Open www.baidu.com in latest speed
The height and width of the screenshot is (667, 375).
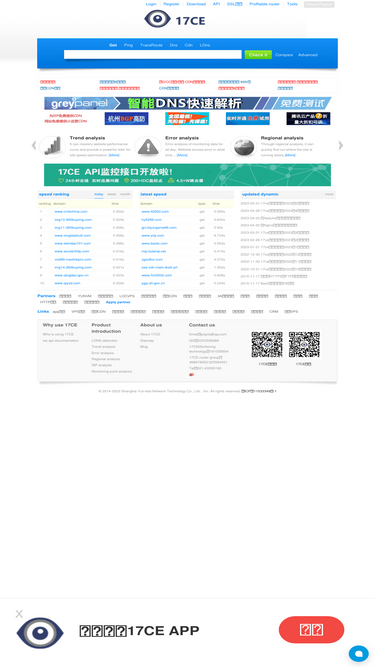(155, 243)
